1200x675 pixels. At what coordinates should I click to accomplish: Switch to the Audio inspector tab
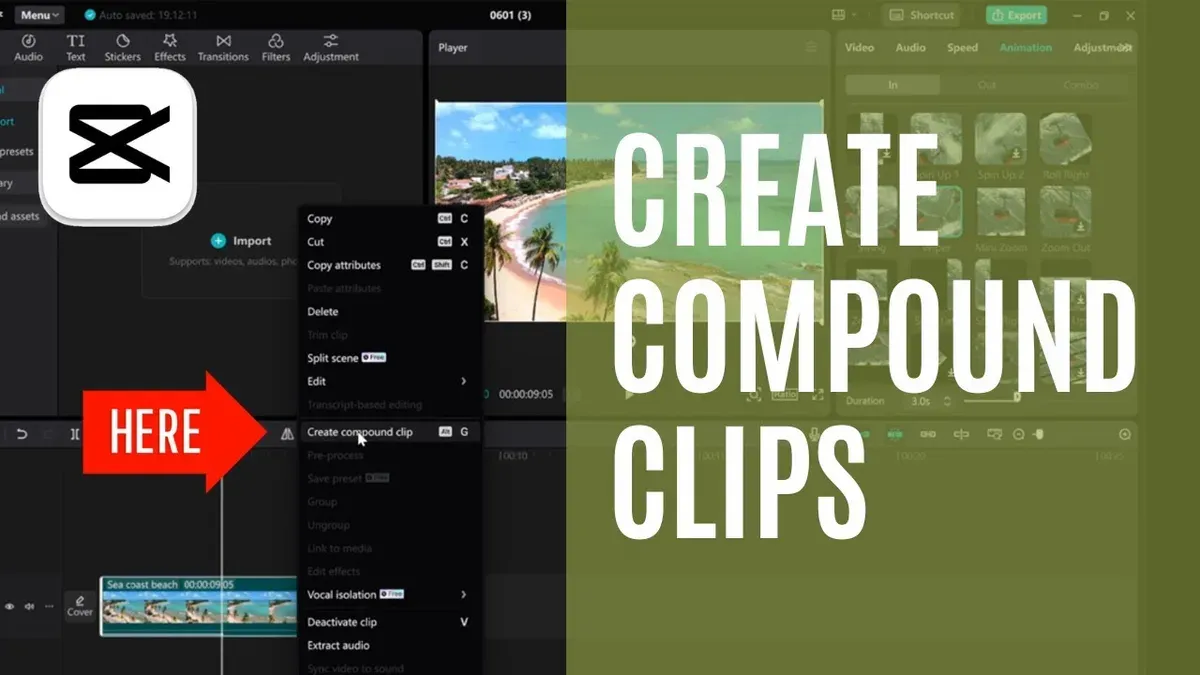pyautogui.click(x=910, y=47)
